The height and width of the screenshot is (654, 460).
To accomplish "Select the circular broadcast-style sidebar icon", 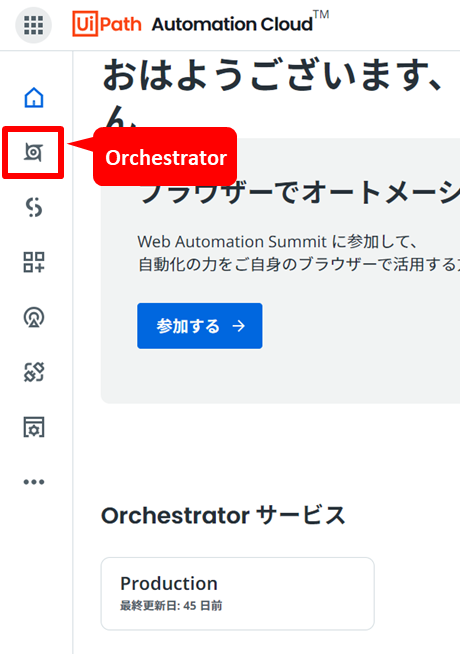I will [34, 317].
